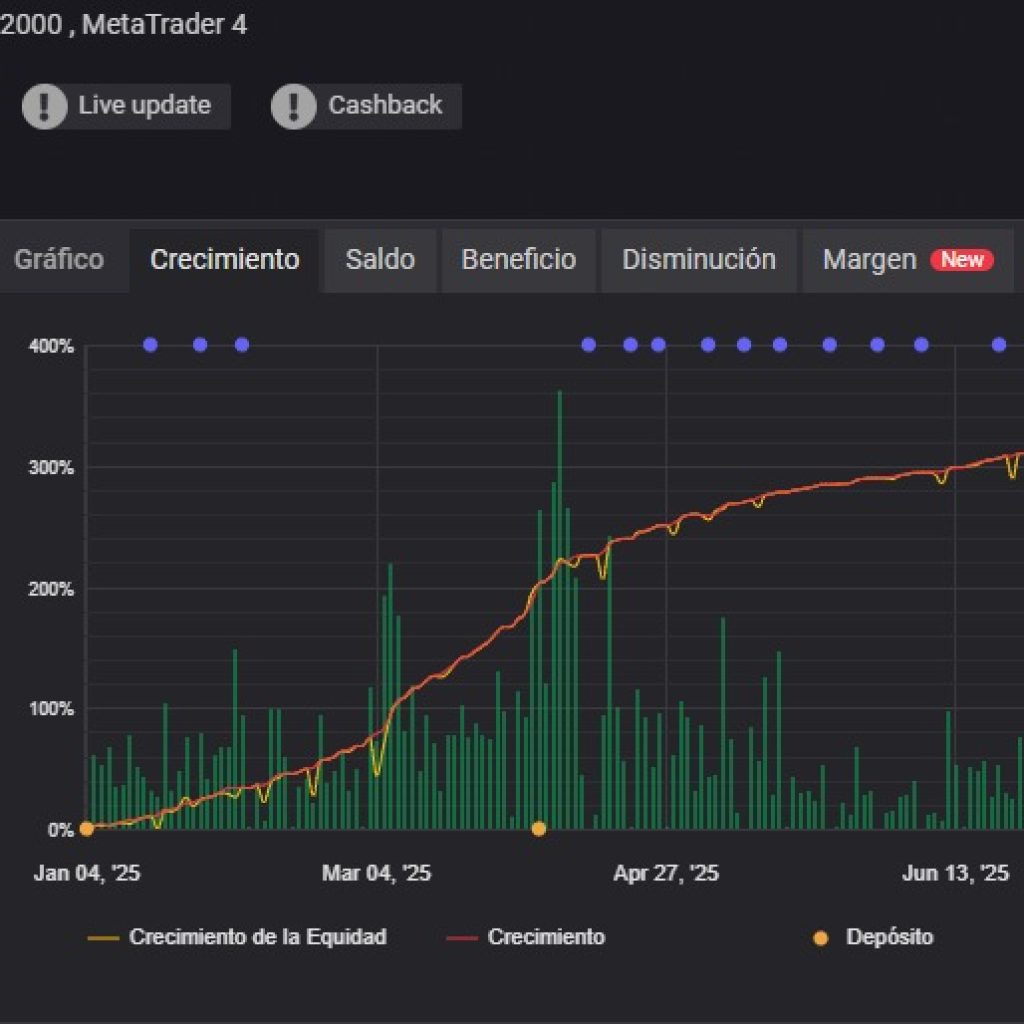Select the active Crecimiento tab
Viewport: 1024px width, 1024px height.
(x=224, y=260)
